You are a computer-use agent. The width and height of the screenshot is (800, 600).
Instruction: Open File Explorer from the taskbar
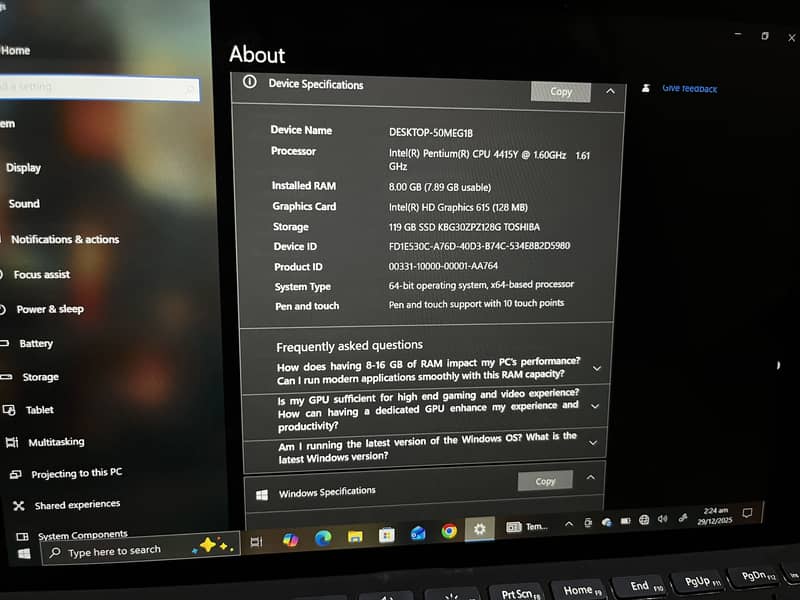pos(354,535)
